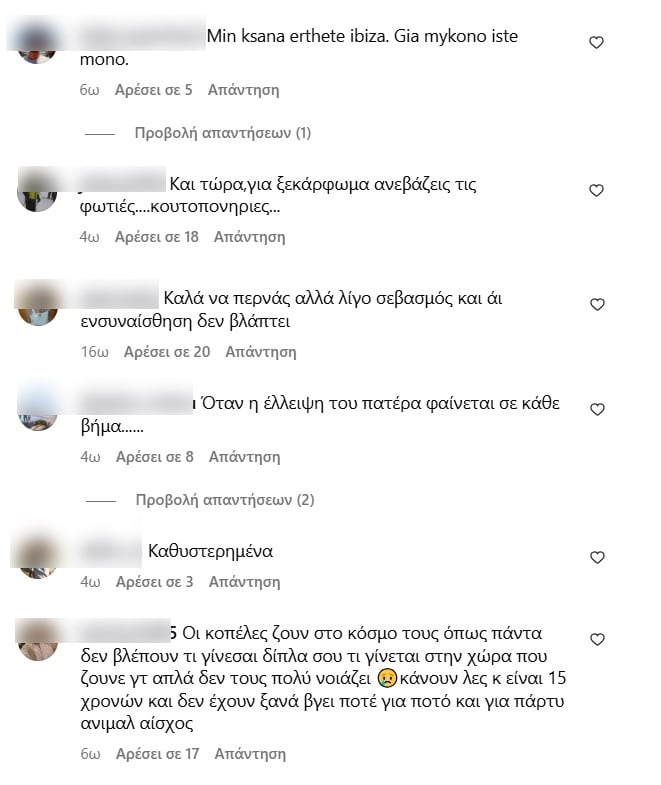Screen dimensions: 661x785
Task: Like the 'Καθυστερημένα' comment
Action: tap(597, 557)
